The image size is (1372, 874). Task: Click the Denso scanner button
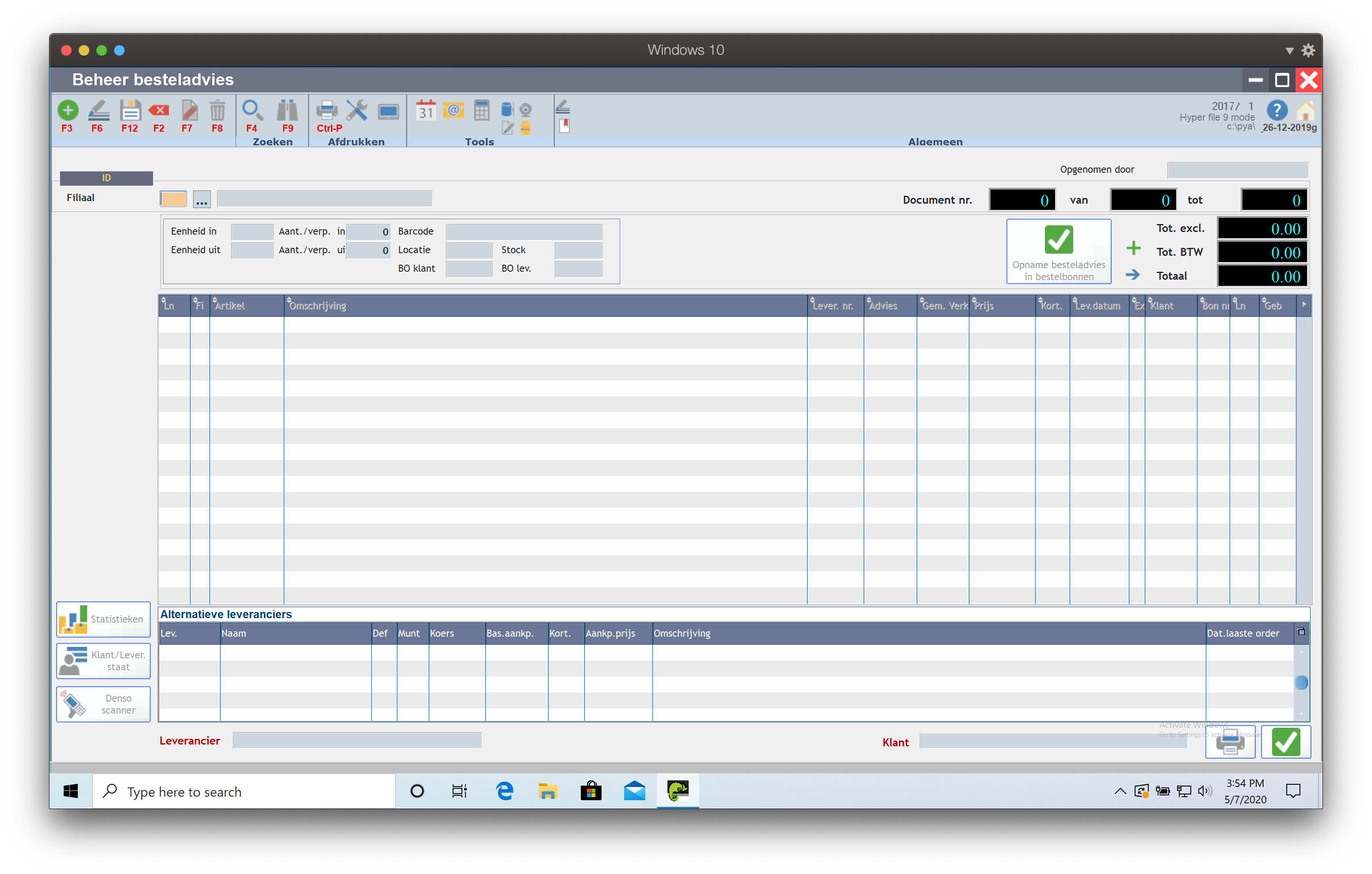click(104, 703)
